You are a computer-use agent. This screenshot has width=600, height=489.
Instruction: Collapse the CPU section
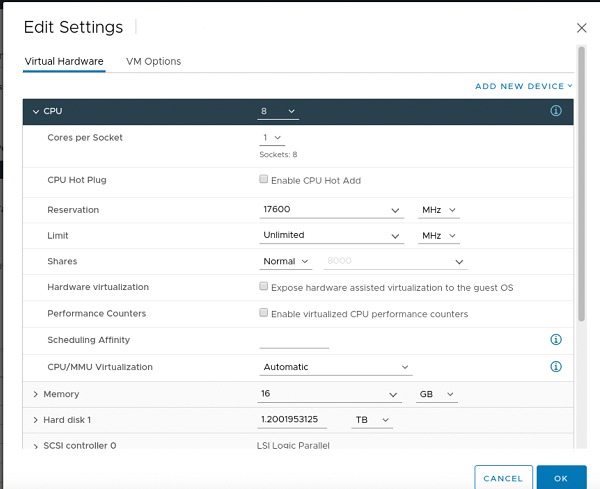[x=36, y=111]
